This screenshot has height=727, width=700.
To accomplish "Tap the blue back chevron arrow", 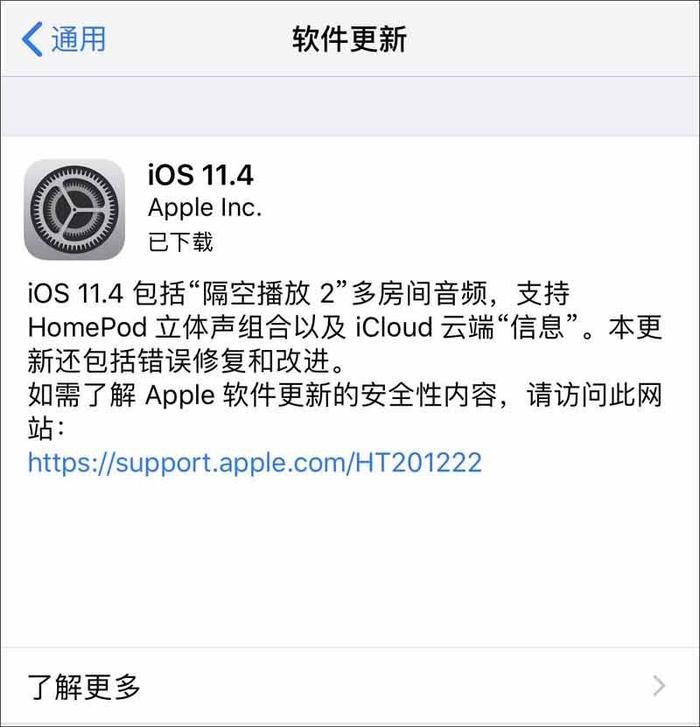I will point(32,39).
